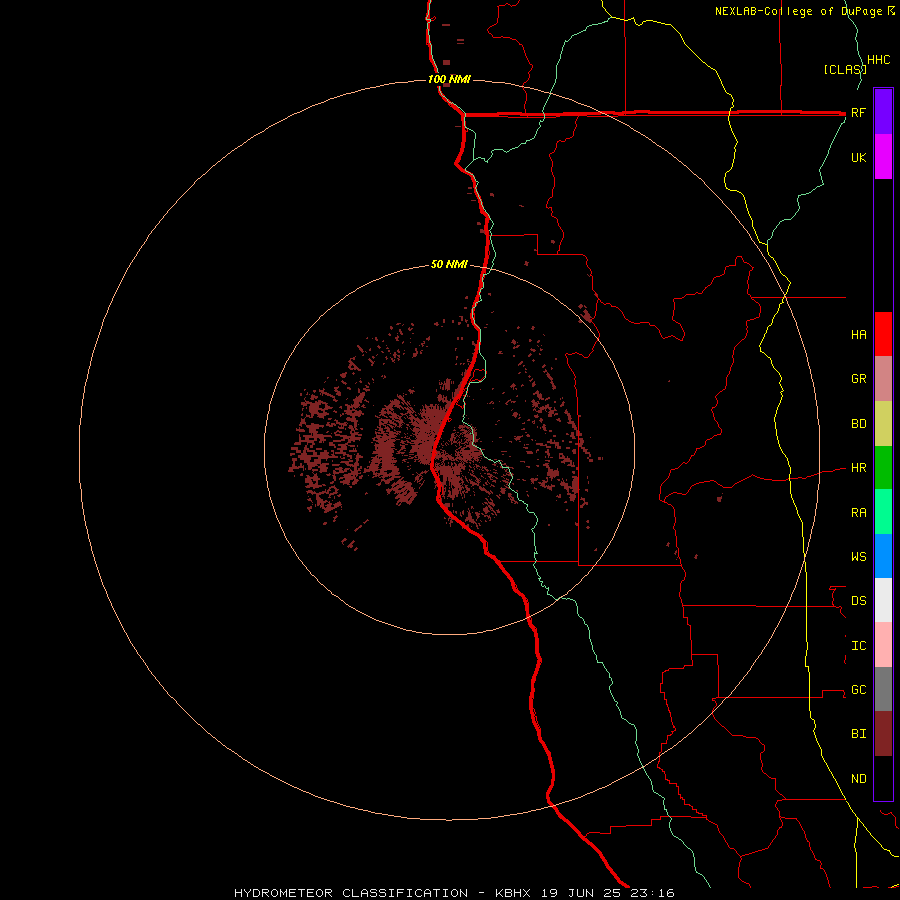Image resolution: width=900 pixels, height=900 pixels.
Task: Click the DS white legend swatch
Action: click(x=883, y=600)
